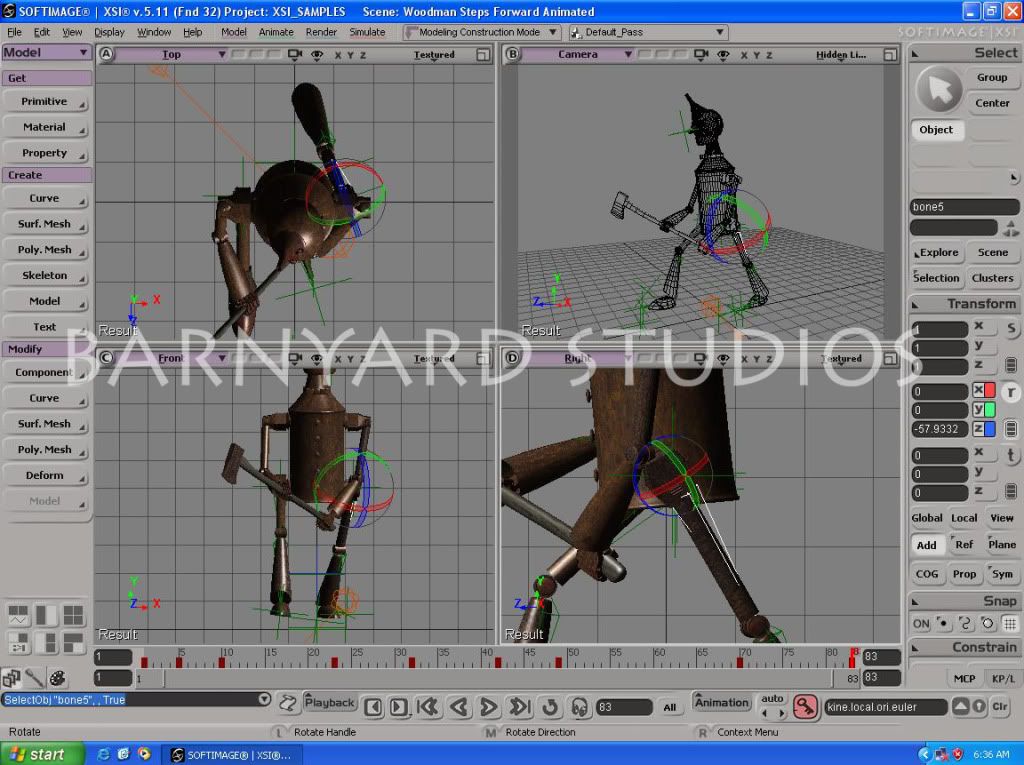Click the red keyframe key icon

(805, 706)
